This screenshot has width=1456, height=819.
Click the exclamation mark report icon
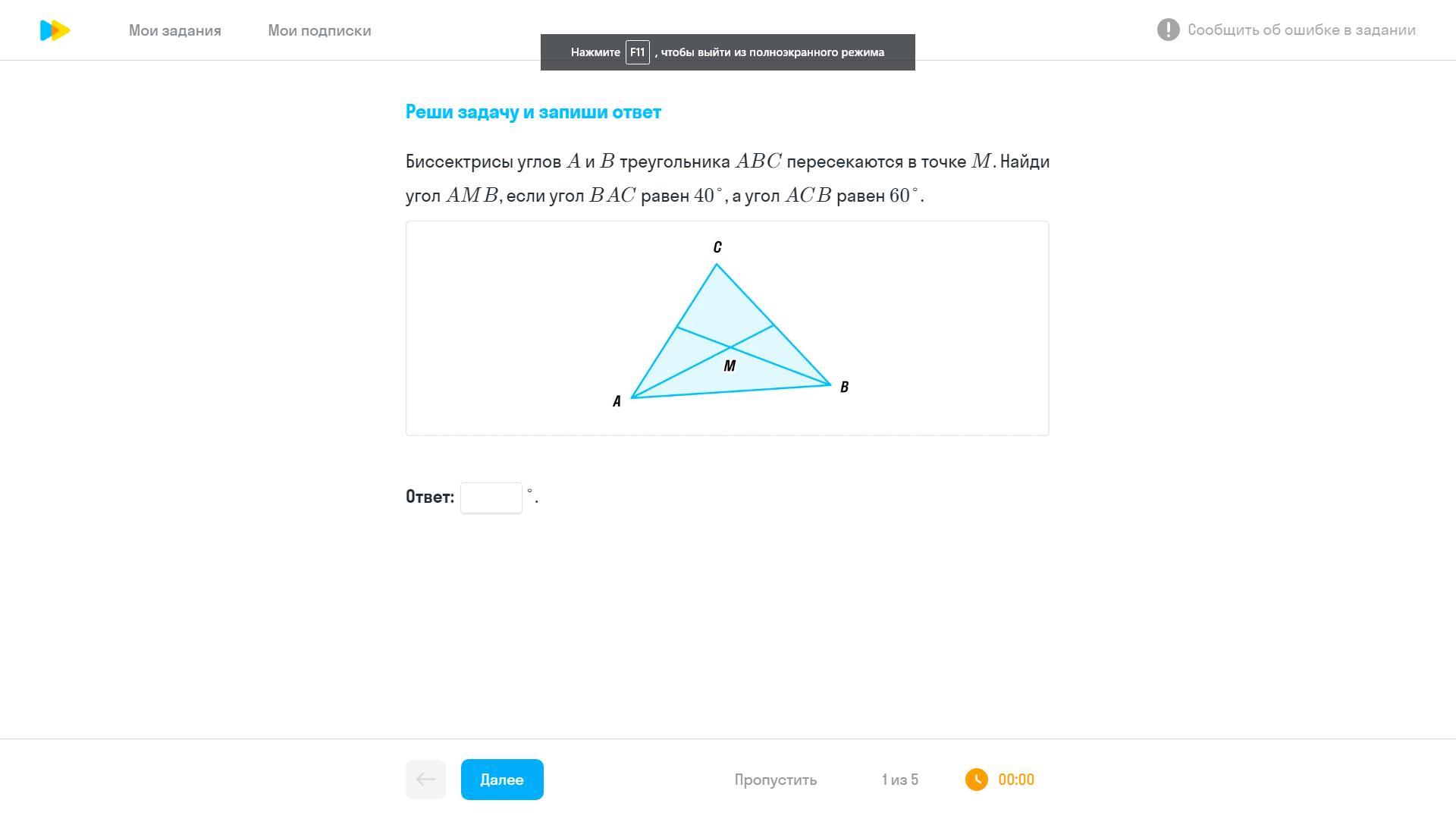point(1168,30)
